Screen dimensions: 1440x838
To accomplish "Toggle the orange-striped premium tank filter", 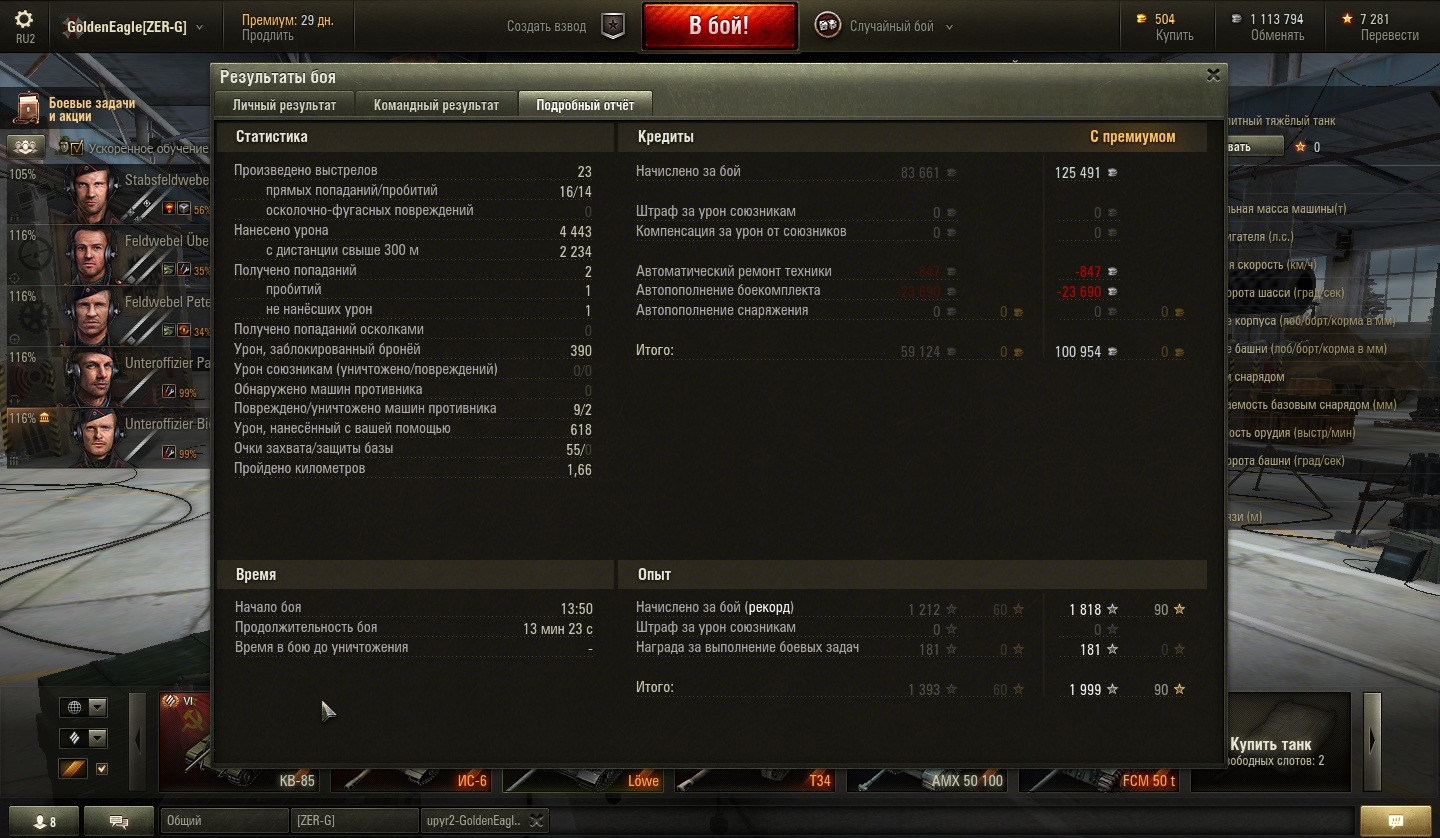I will click(x=73, y=769).
